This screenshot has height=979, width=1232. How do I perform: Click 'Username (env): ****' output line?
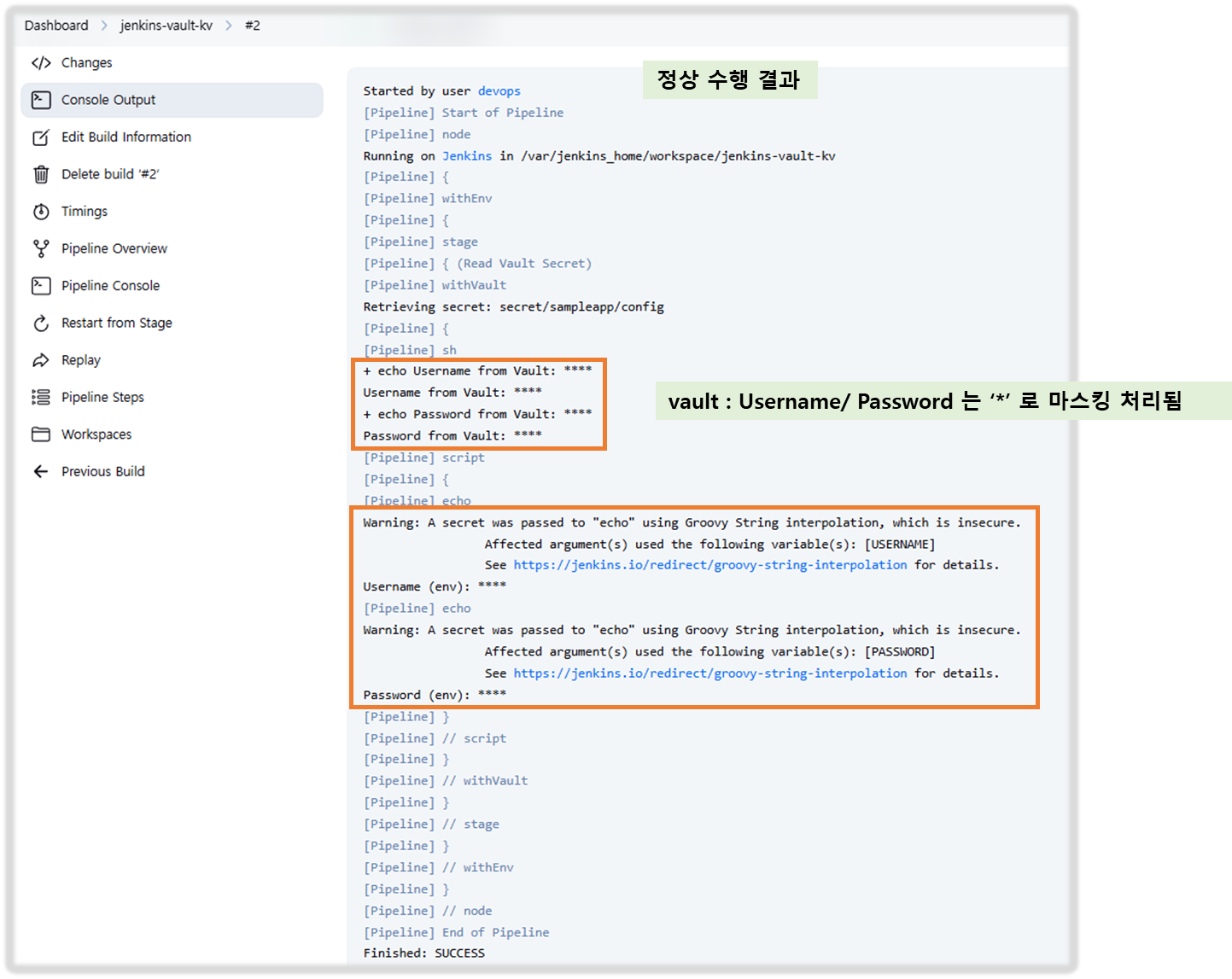[x=435, y=587]
